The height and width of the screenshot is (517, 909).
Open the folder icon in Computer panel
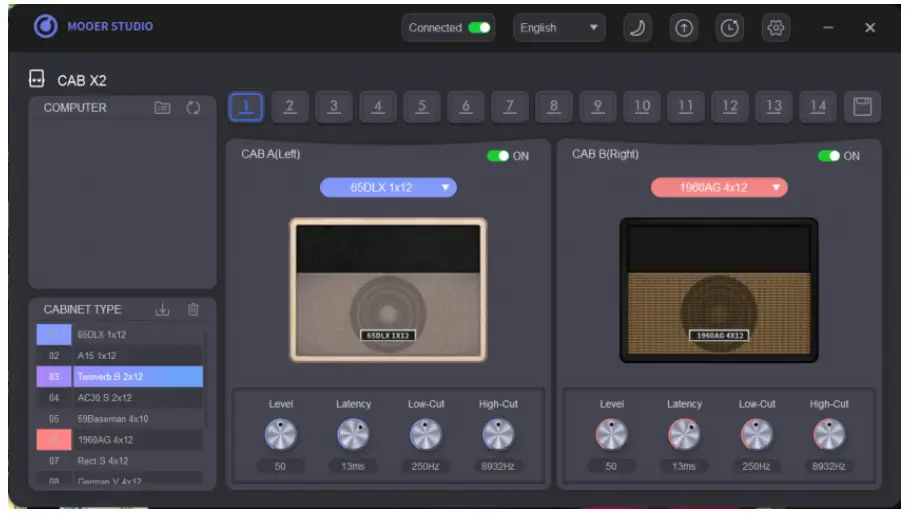[162, 108]
